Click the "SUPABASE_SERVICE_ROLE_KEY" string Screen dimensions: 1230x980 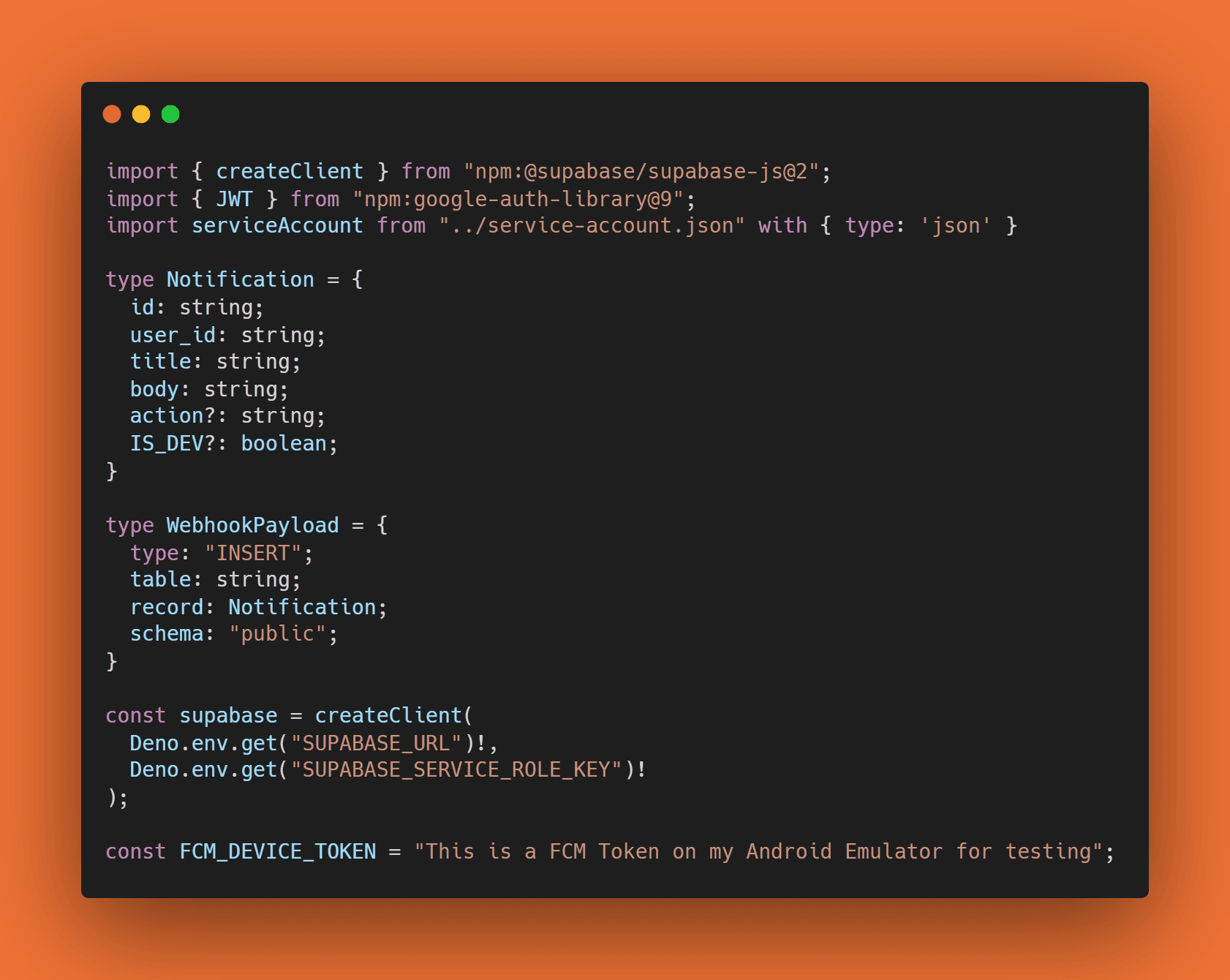click(x=456, y=769)
